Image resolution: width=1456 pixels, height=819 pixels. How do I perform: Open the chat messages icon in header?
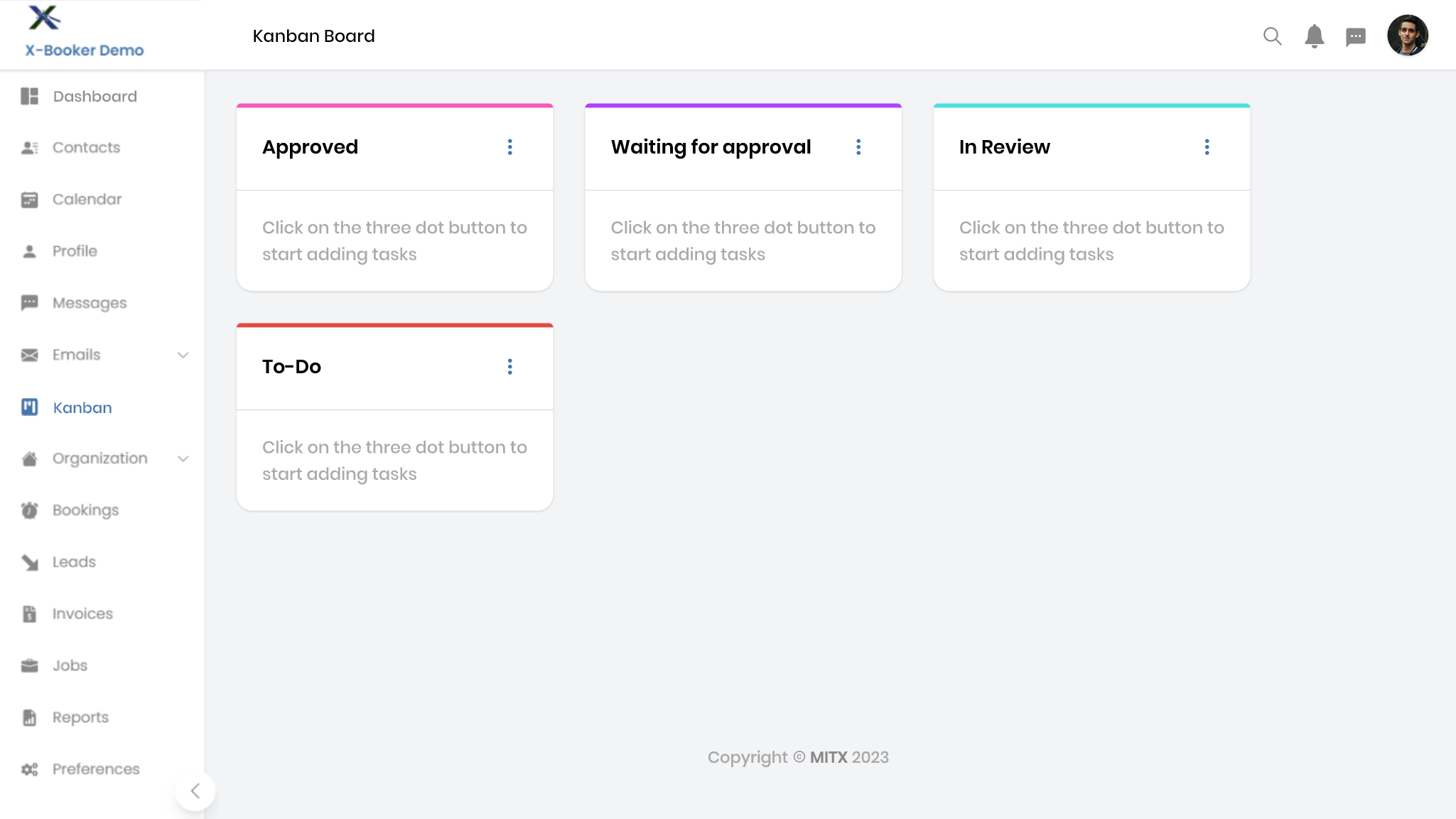pos(1355,37)
